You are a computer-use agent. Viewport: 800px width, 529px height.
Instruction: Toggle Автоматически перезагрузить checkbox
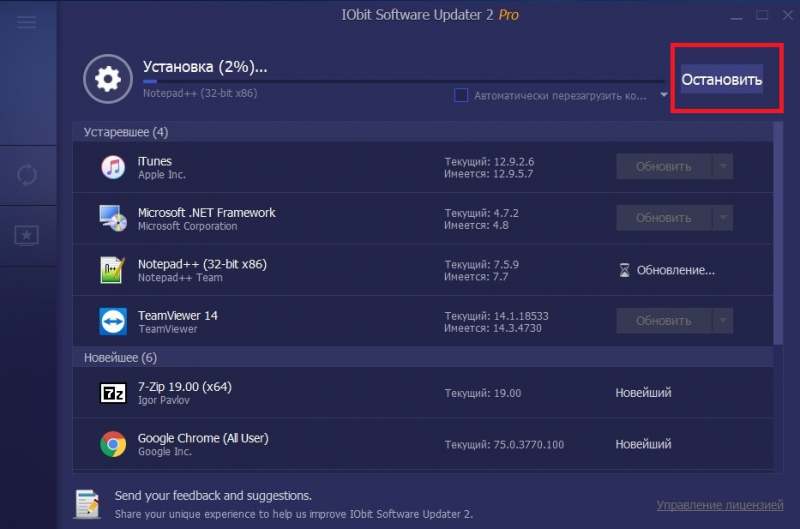click(x=461, y=95)
